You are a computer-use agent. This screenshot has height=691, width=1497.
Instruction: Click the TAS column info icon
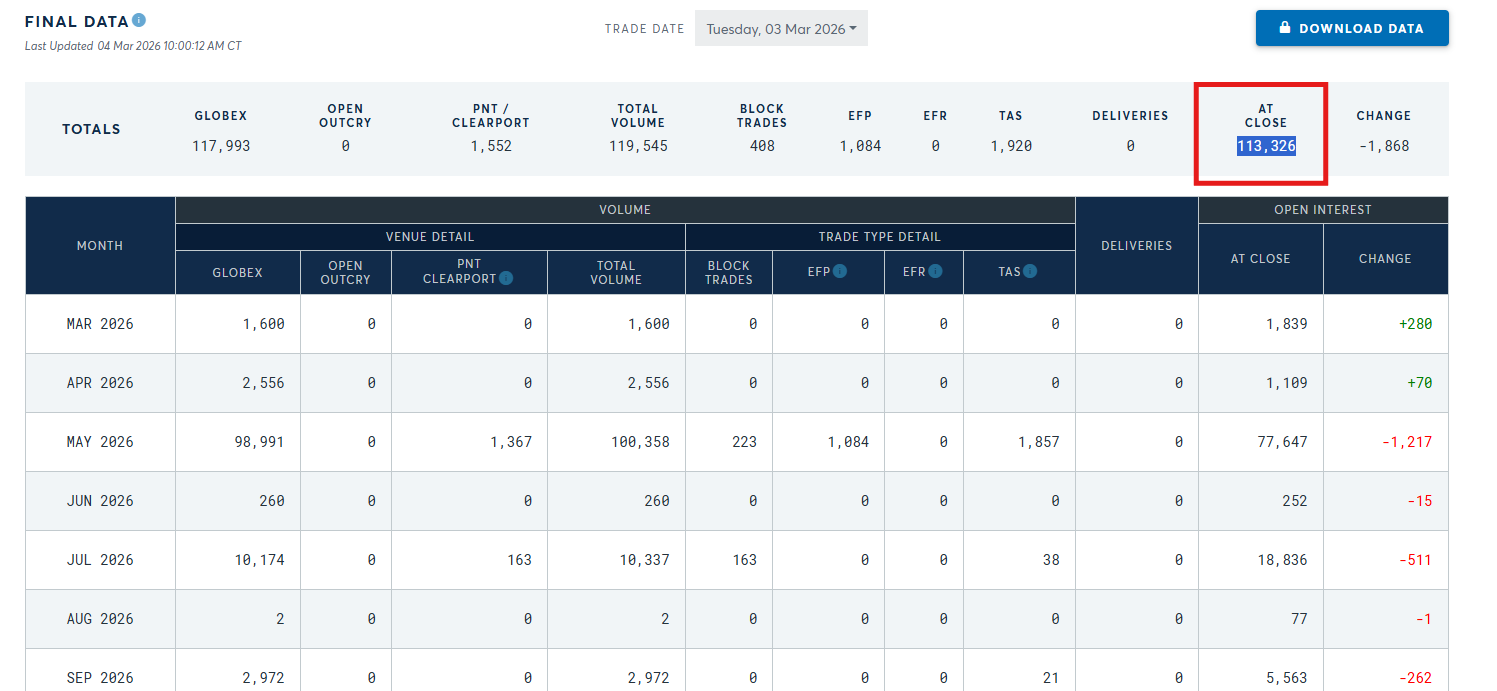click(1030, 271)
